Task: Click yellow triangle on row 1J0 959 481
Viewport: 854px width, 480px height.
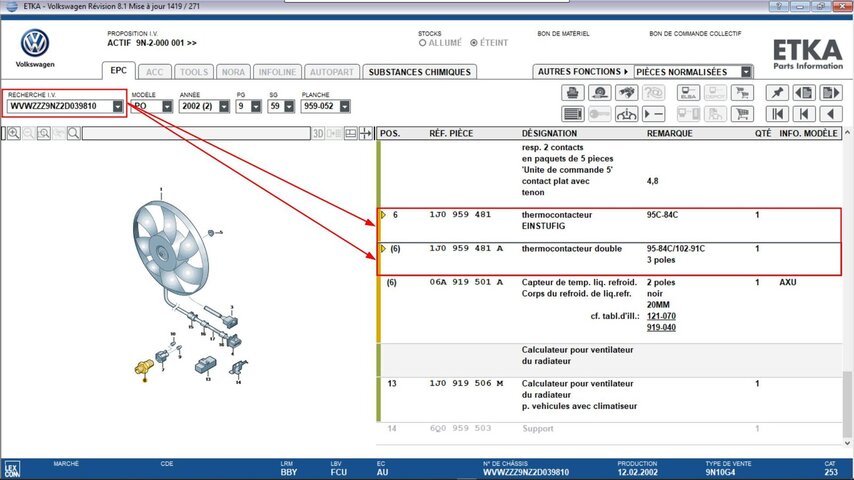Action: 383,215
